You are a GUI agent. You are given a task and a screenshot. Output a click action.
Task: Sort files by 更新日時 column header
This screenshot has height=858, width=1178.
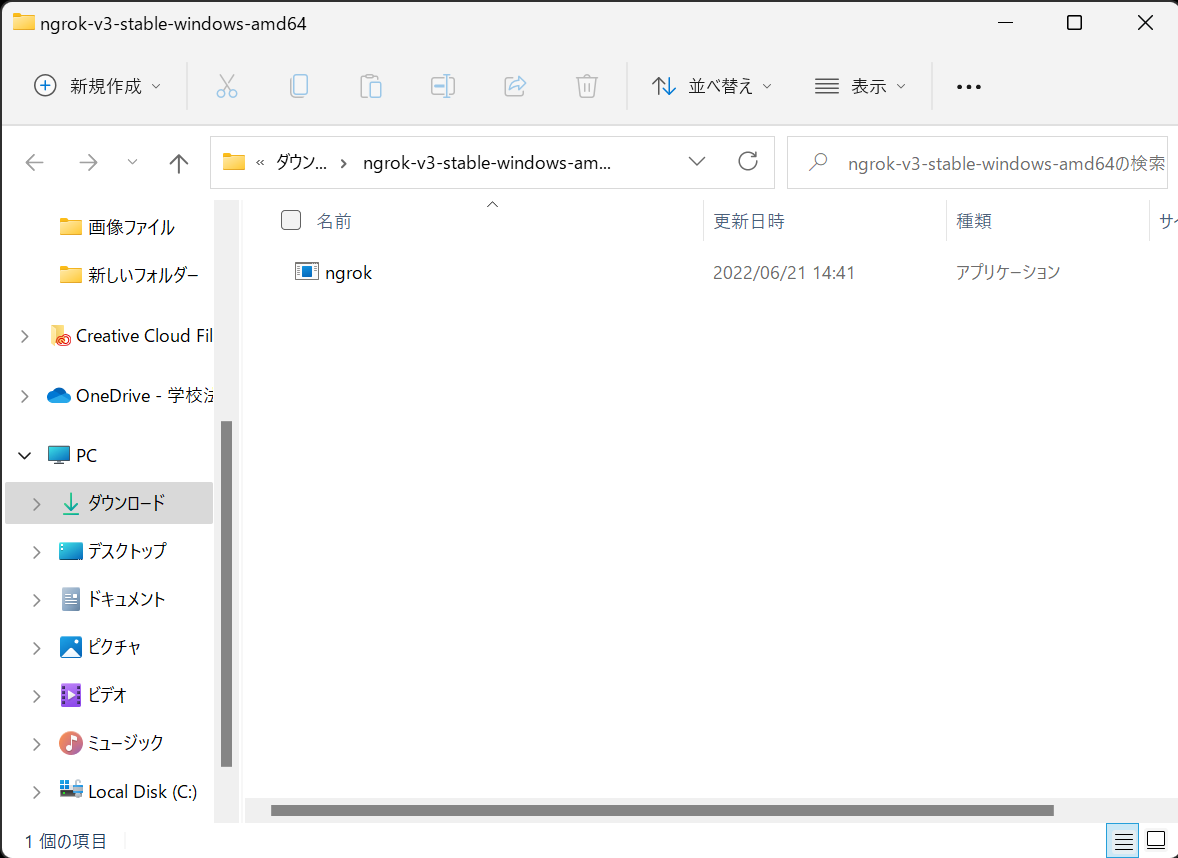click(x=748, y=221)
